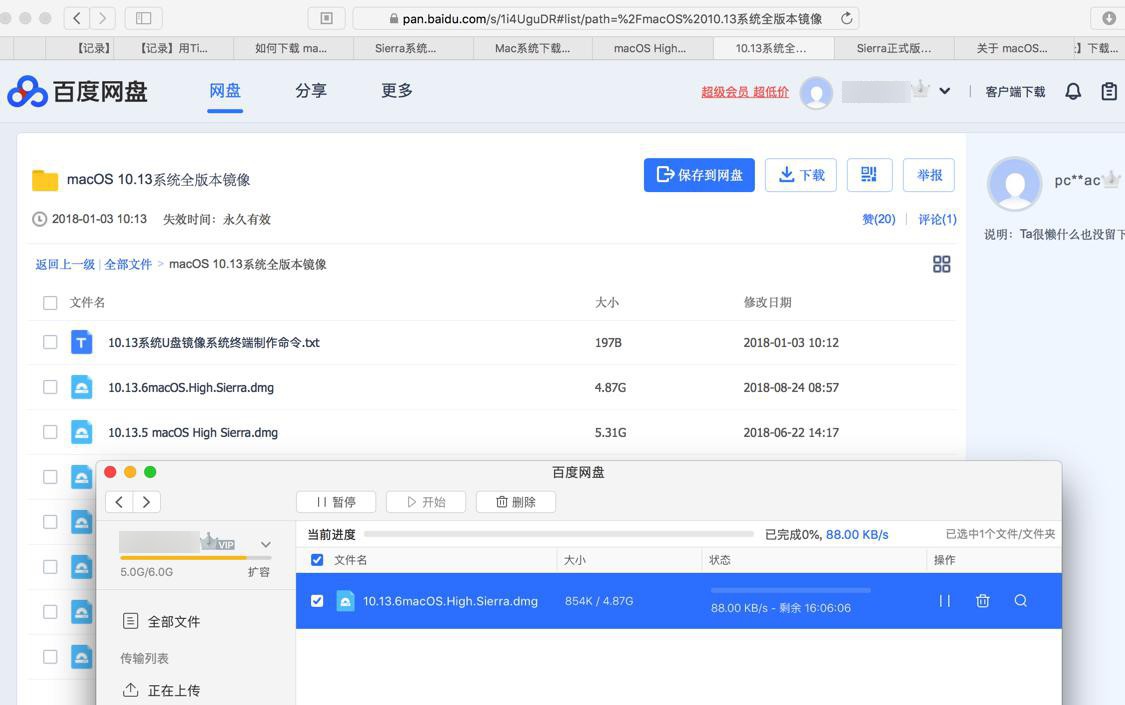Screen dimensions: 1125x705
Task: Switch to grid view icon
Action: pos(941,264)
